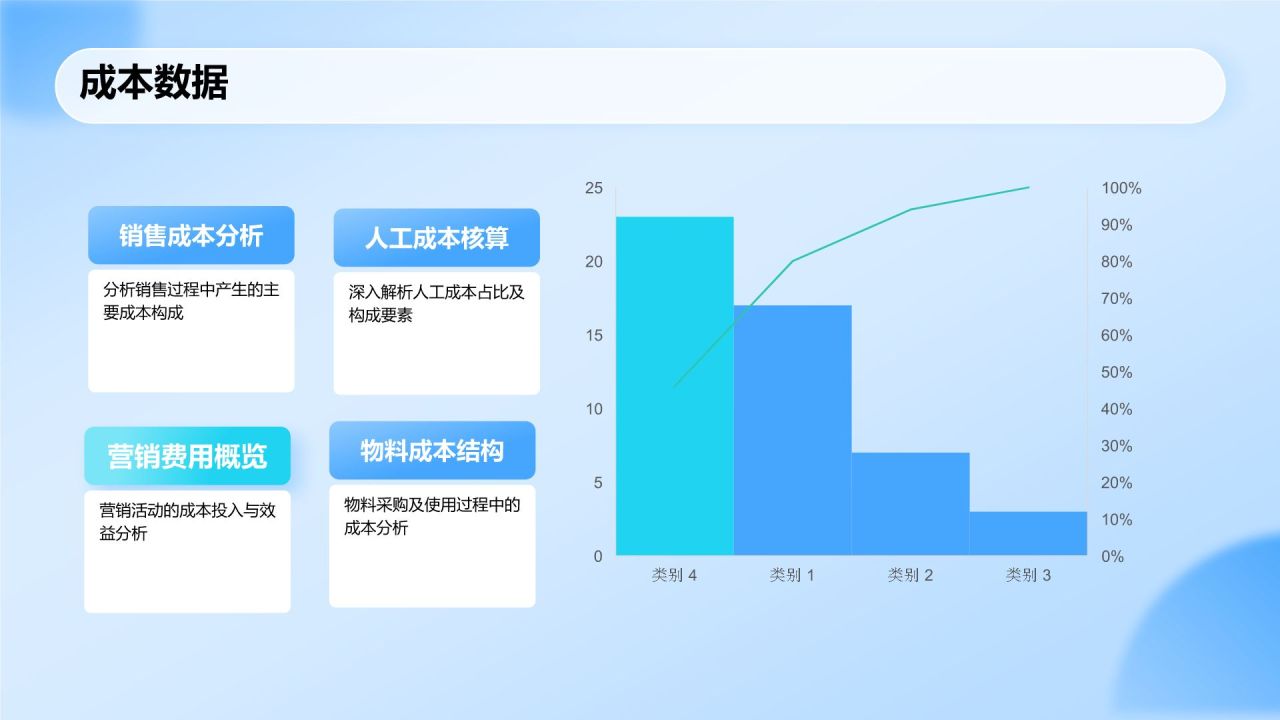Select the 成本数据 title text
1280x720 pixels.
(x=154, y=84)
